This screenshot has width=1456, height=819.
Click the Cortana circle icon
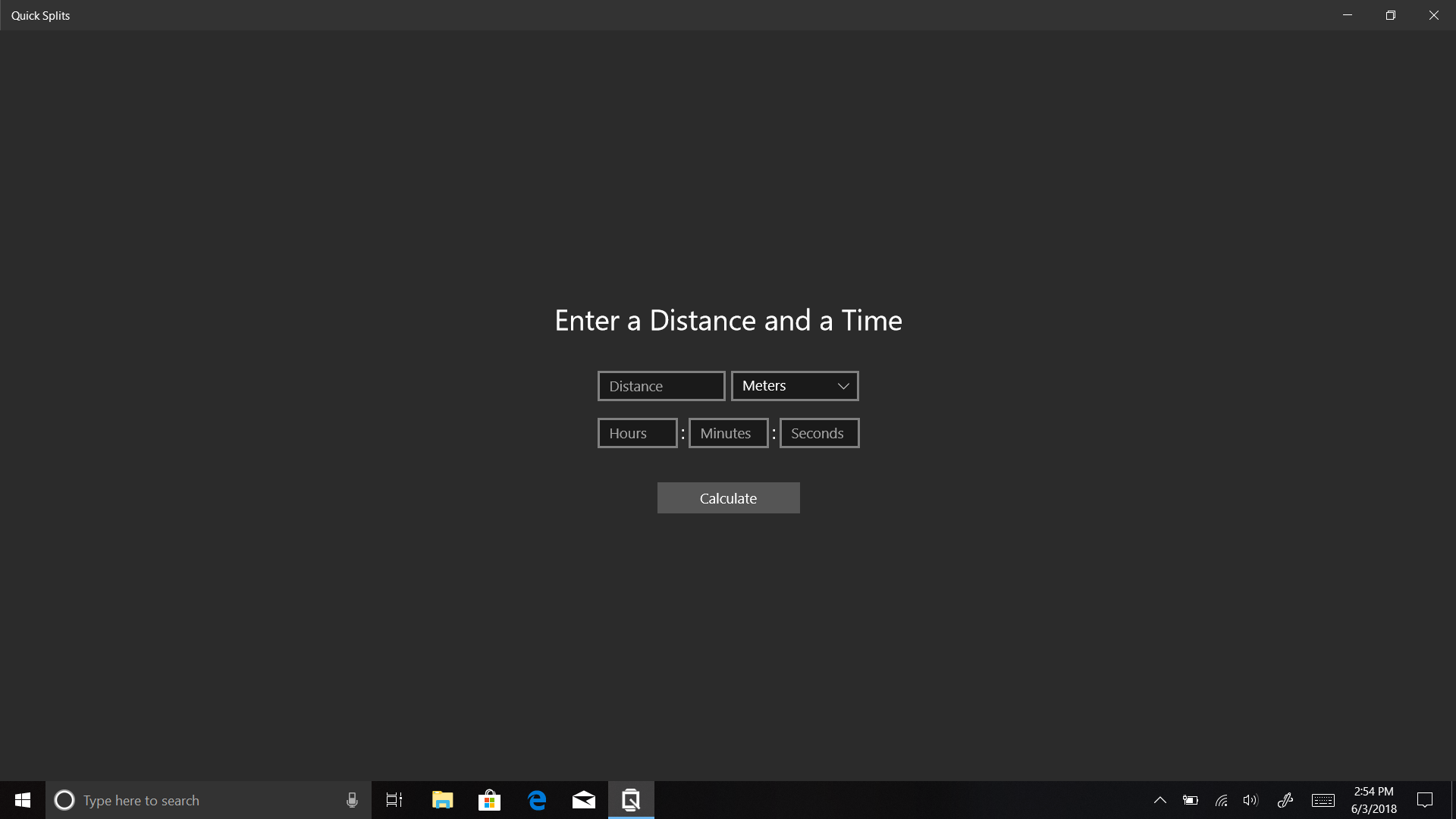[64, 800]
